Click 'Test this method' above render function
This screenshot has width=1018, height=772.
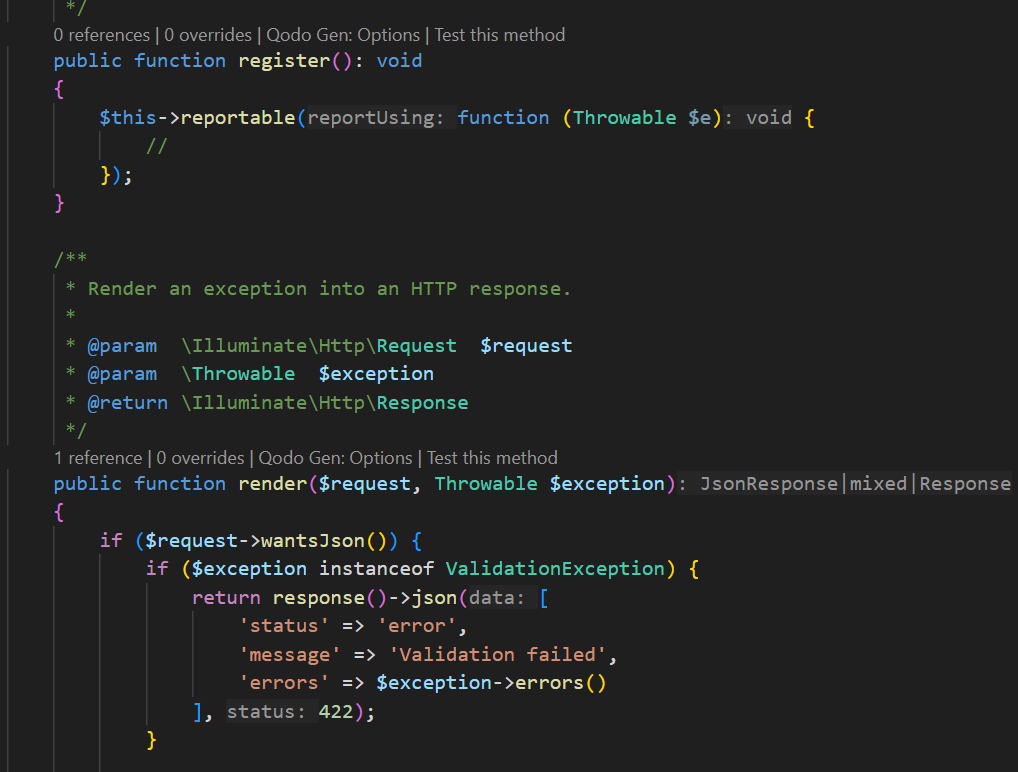[492, 458]
